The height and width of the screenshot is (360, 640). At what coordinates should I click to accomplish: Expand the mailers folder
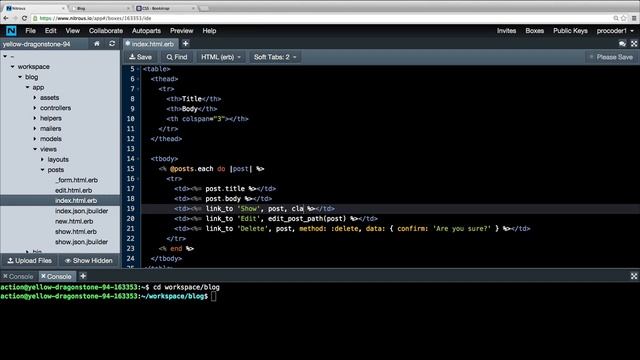click(35, 128)
